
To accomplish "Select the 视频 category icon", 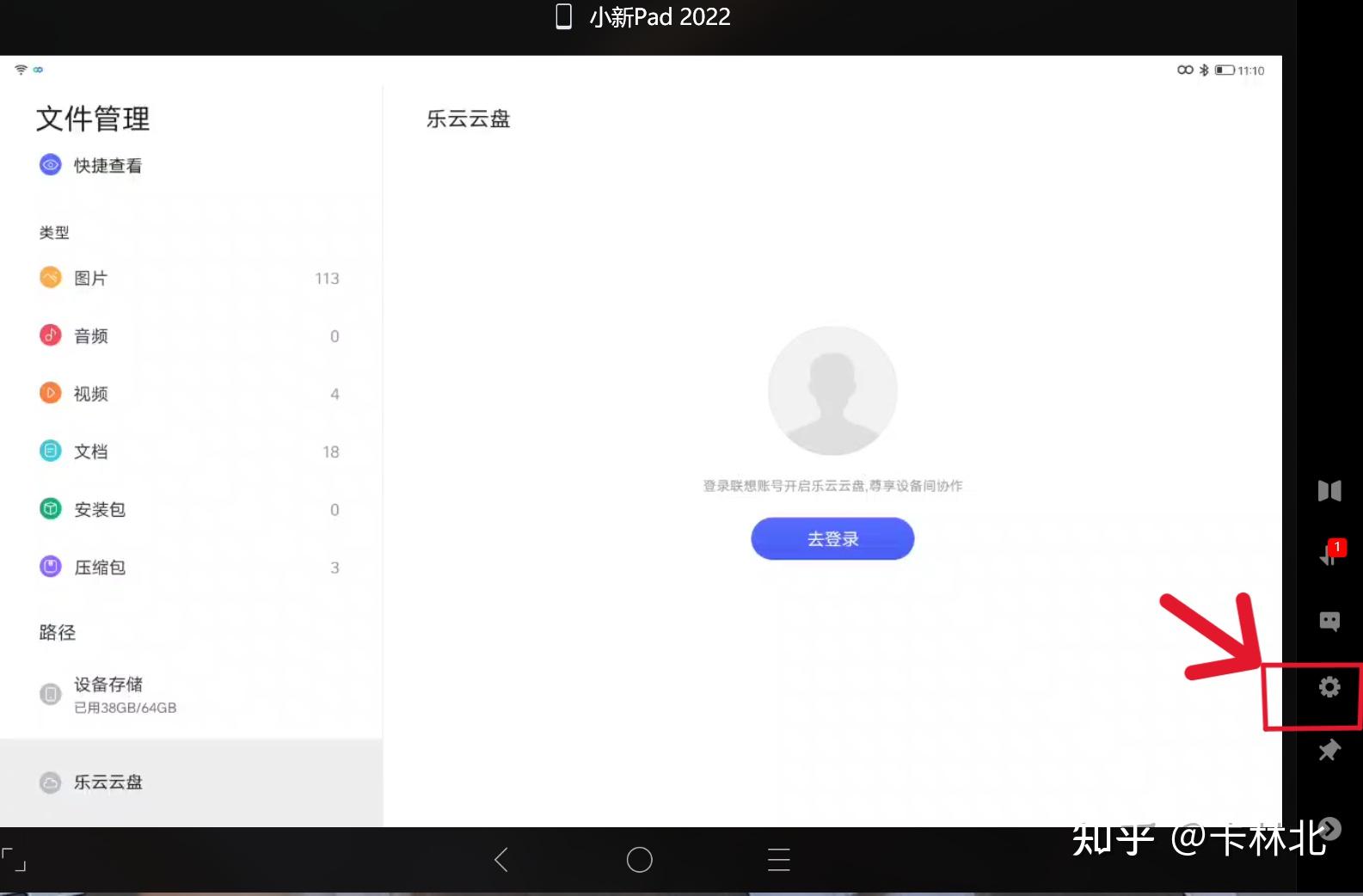I will pos(51,393).
